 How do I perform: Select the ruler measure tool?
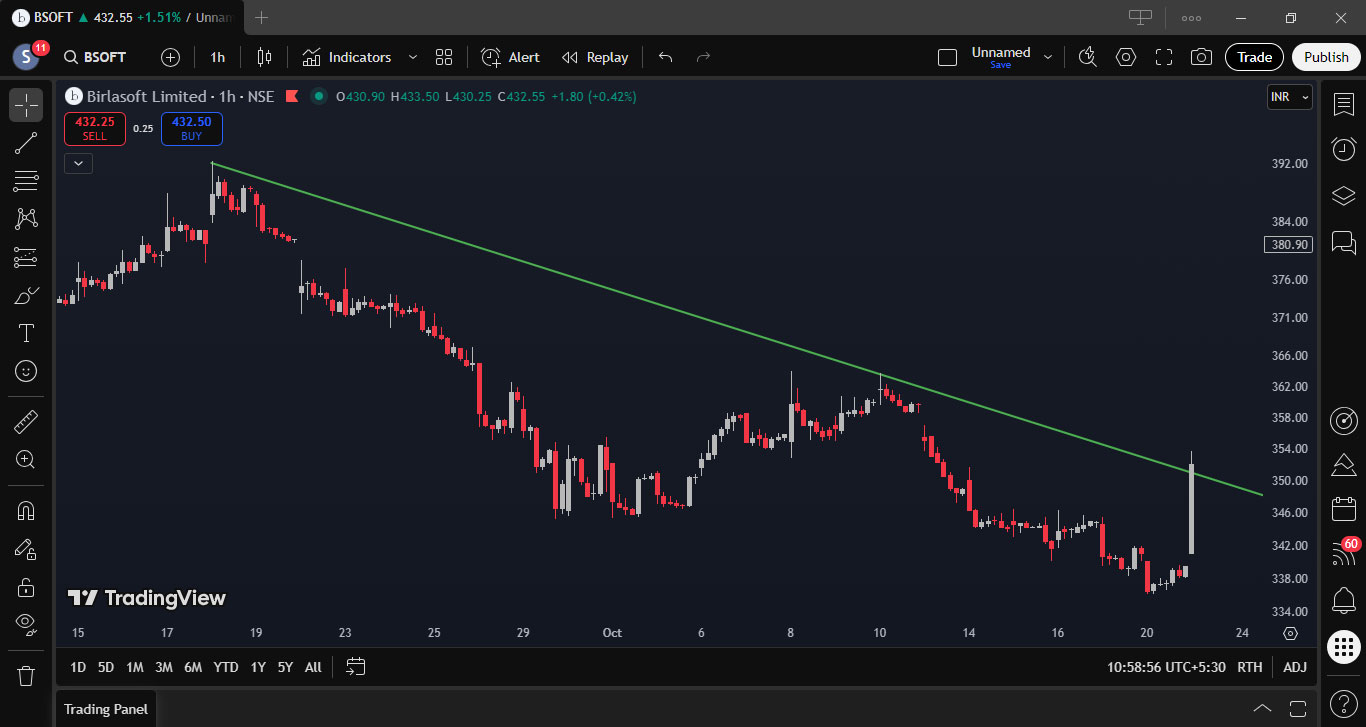coord(26,422)
